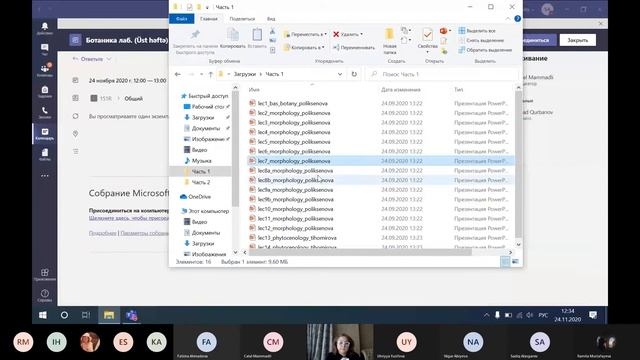Open the Windows Start button
This screenshot has width=640, height=360.
[x=42, y=315]
